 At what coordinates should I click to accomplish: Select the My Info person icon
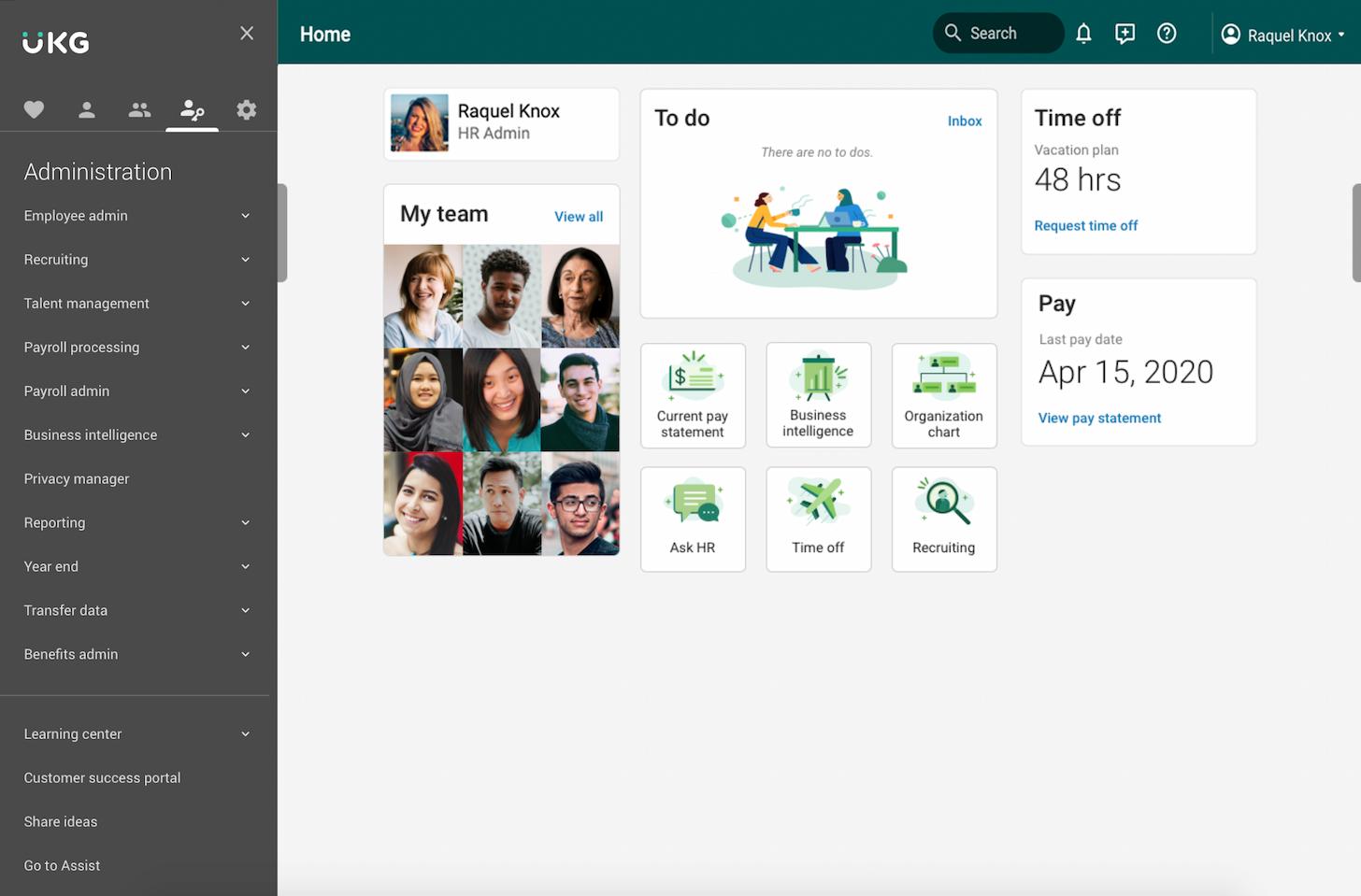click(x=86, y=109)
